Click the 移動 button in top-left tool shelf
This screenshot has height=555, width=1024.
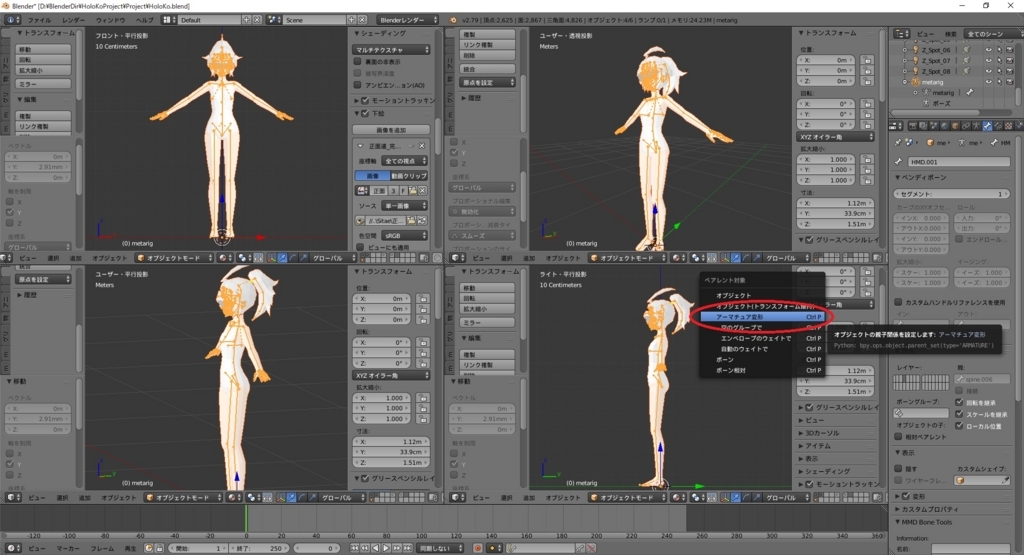43,50
